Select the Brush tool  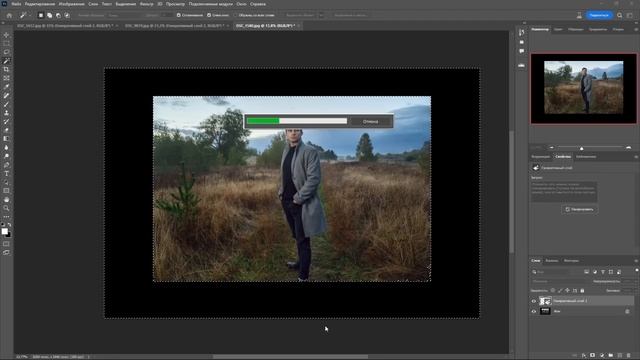coord(6,104)
